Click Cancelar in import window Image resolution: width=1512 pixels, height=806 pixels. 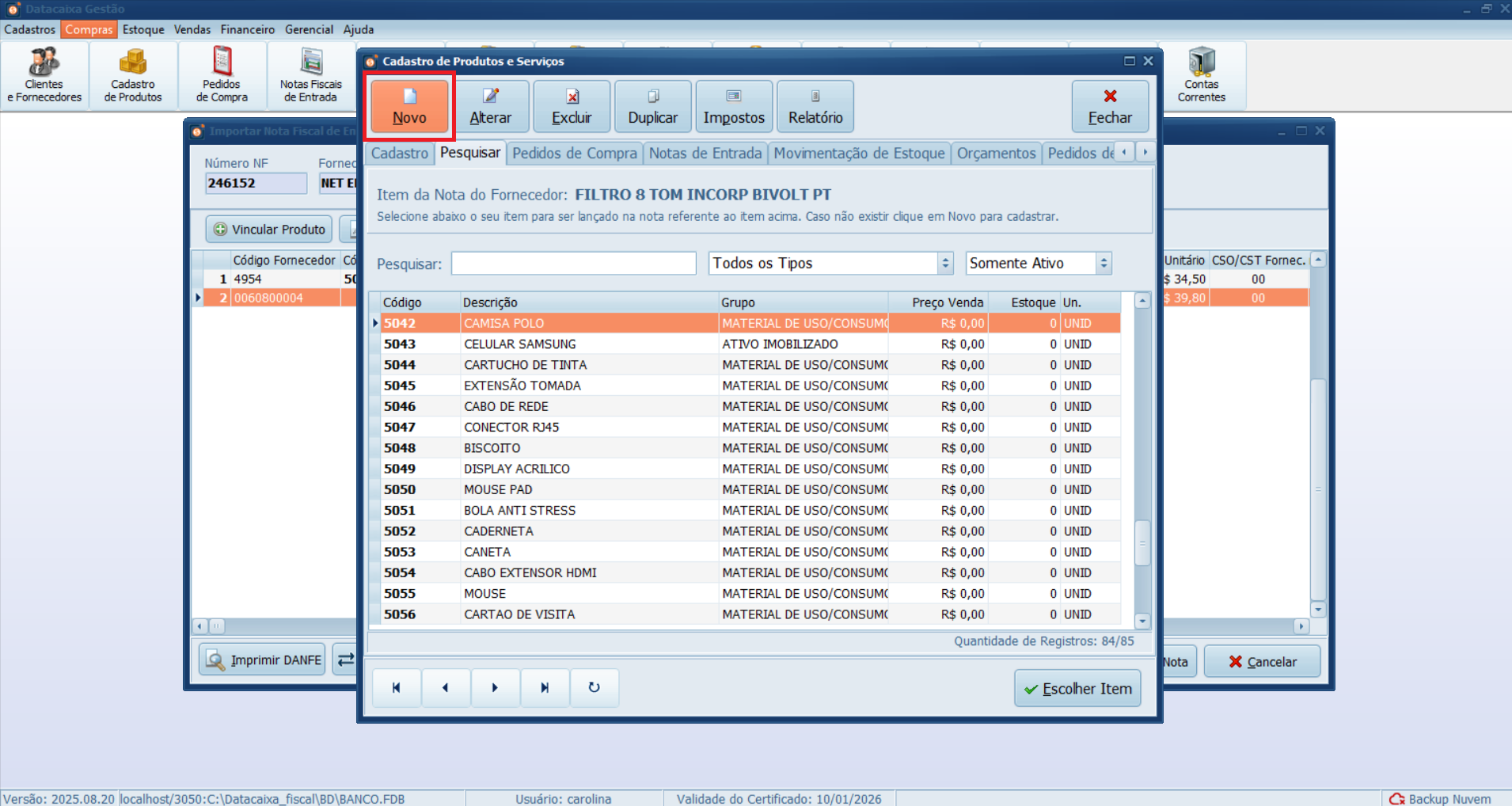[1262, 661]
